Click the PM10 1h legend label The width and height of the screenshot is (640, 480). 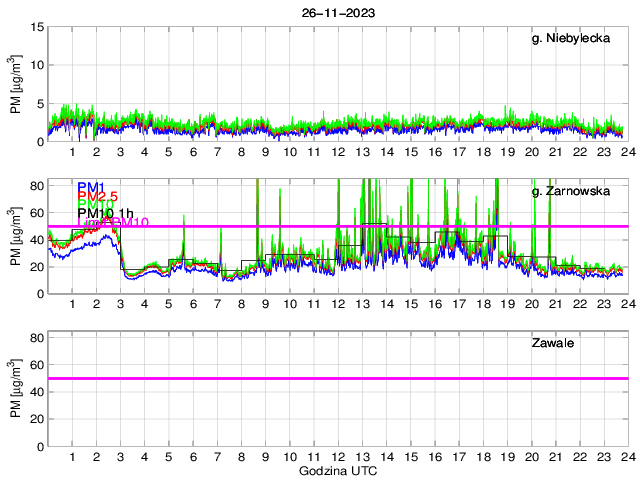pyautogui.click(x=105, y=213)
